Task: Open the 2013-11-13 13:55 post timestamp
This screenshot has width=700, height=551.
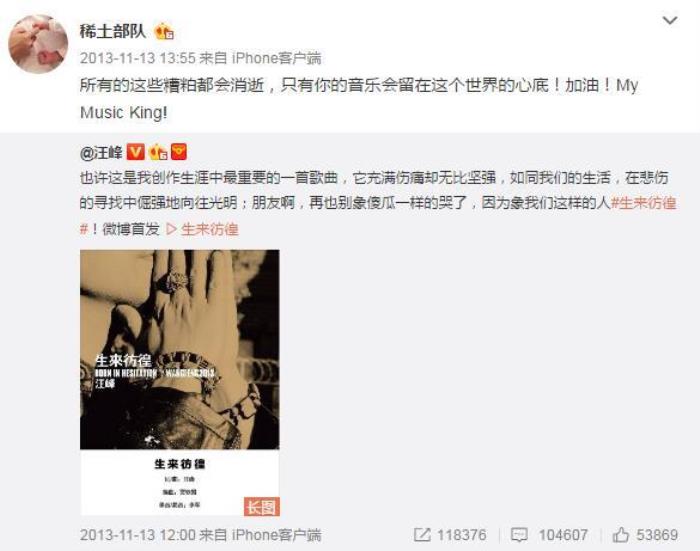Action: 138,58
